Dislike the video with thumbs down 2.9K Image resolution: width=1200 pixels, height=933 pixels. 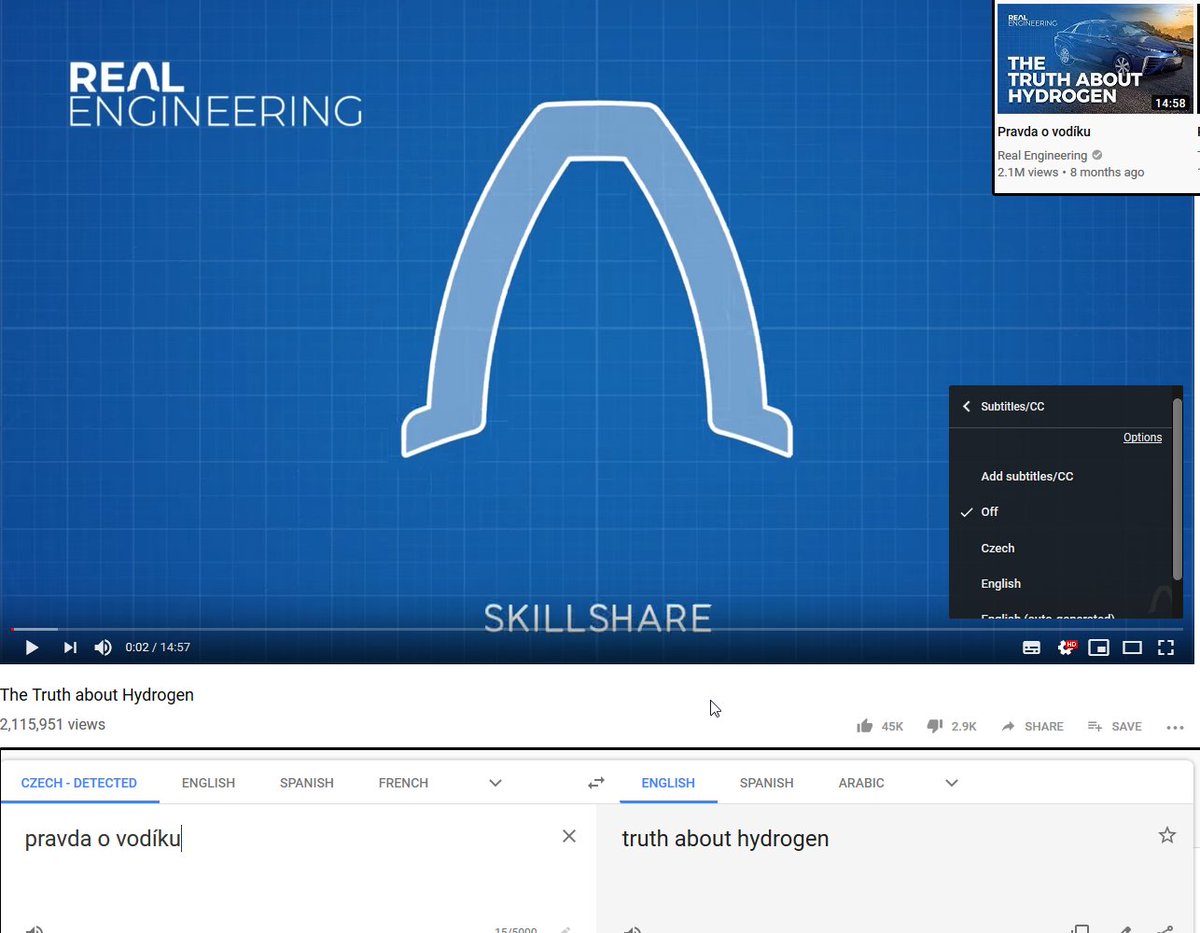952,727
